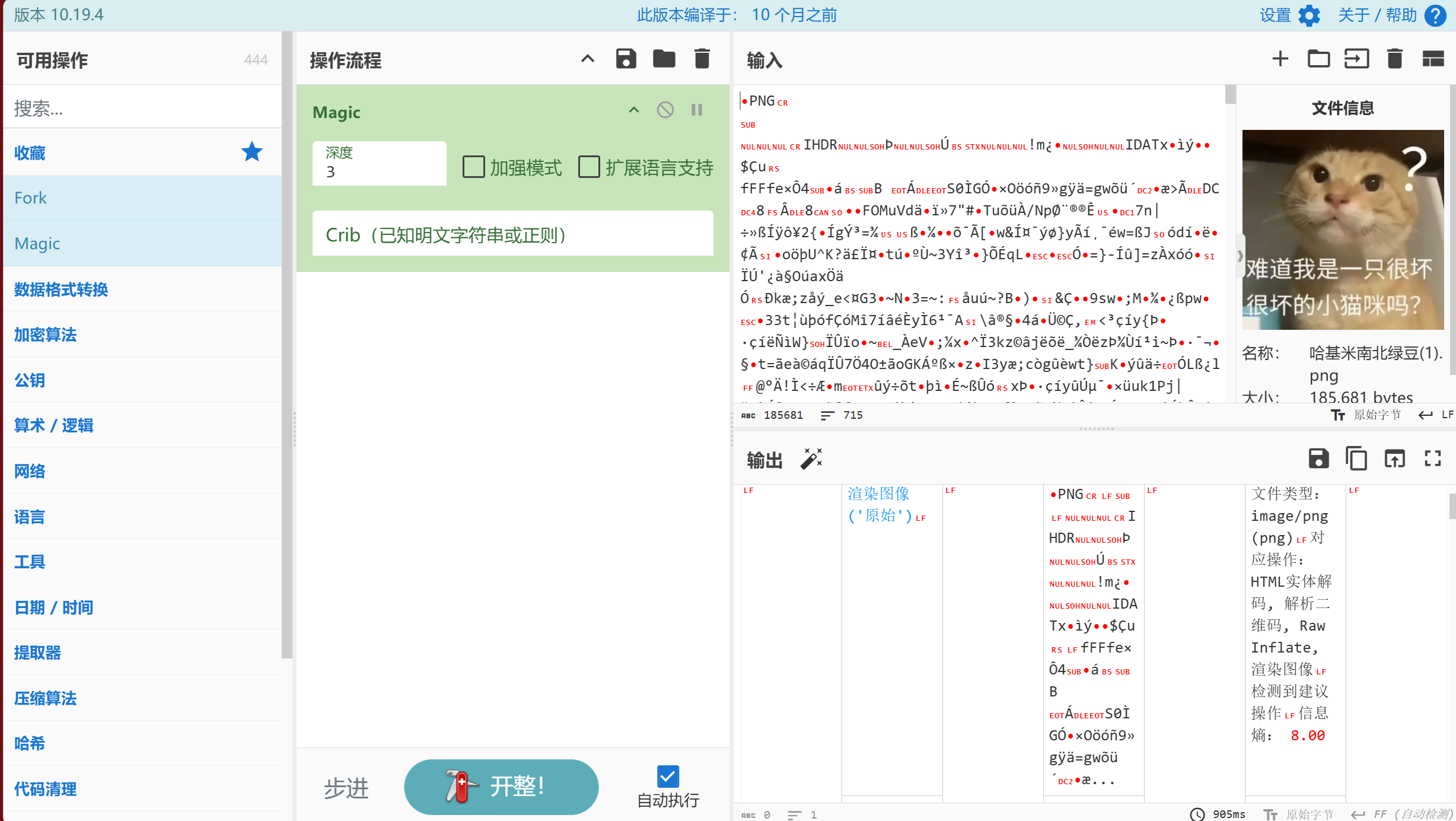Disable the Magic operation with the ban icon
This screenshot has width=1456, height=821.
point(665,110)
